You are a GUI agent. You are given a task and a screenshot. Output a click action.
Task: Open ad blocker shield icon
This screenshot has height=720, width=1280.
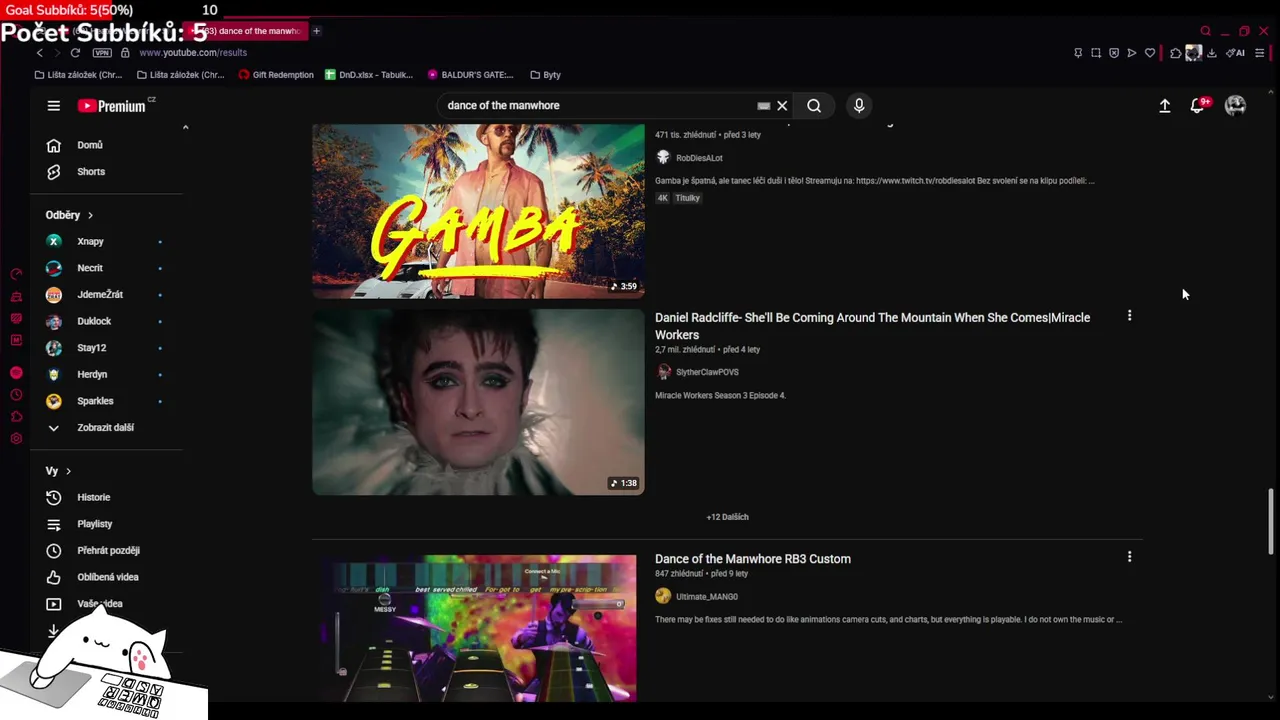pos(1114,53)
